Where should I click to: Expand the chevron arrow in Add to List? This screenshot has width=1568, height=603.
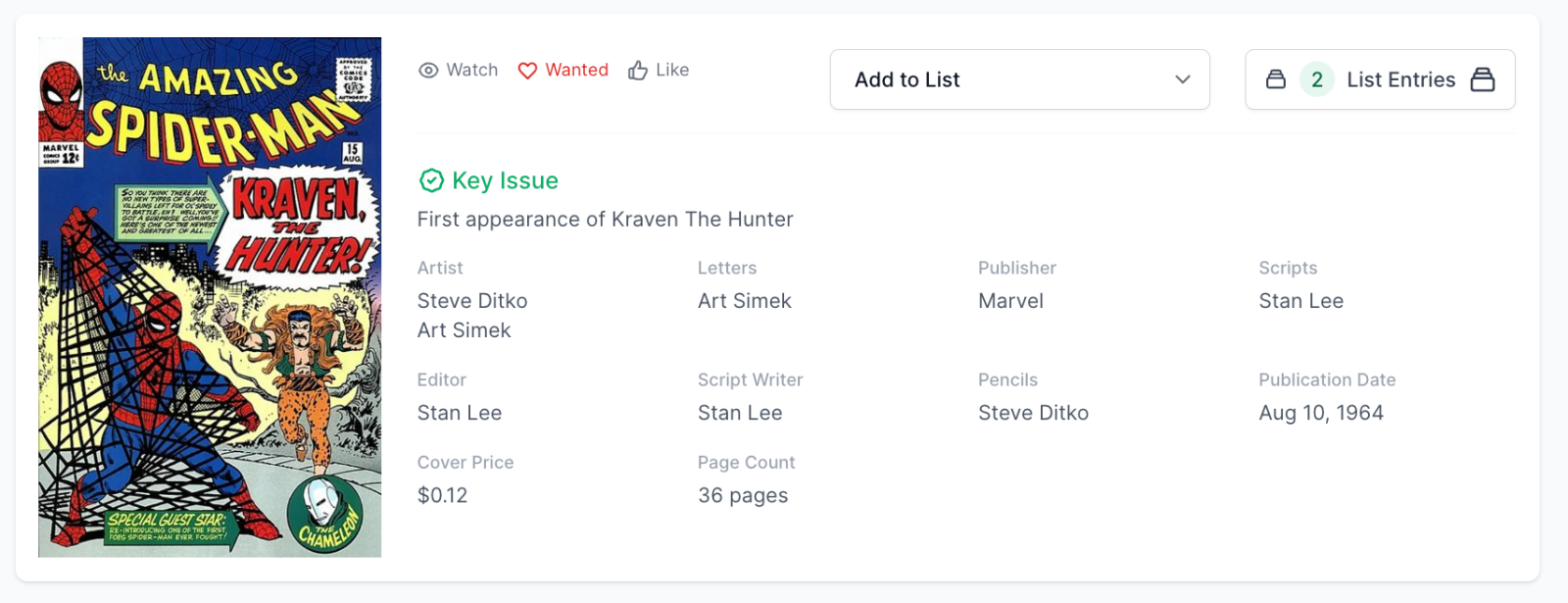point(1183,79)
